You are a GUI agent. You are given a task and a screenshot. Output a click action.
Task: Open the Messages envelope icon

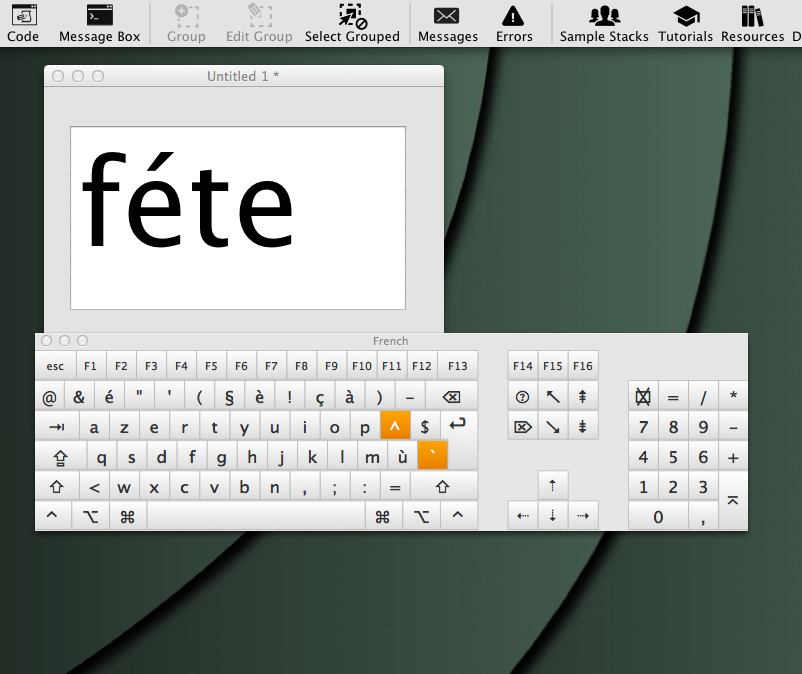coord(447,23)
